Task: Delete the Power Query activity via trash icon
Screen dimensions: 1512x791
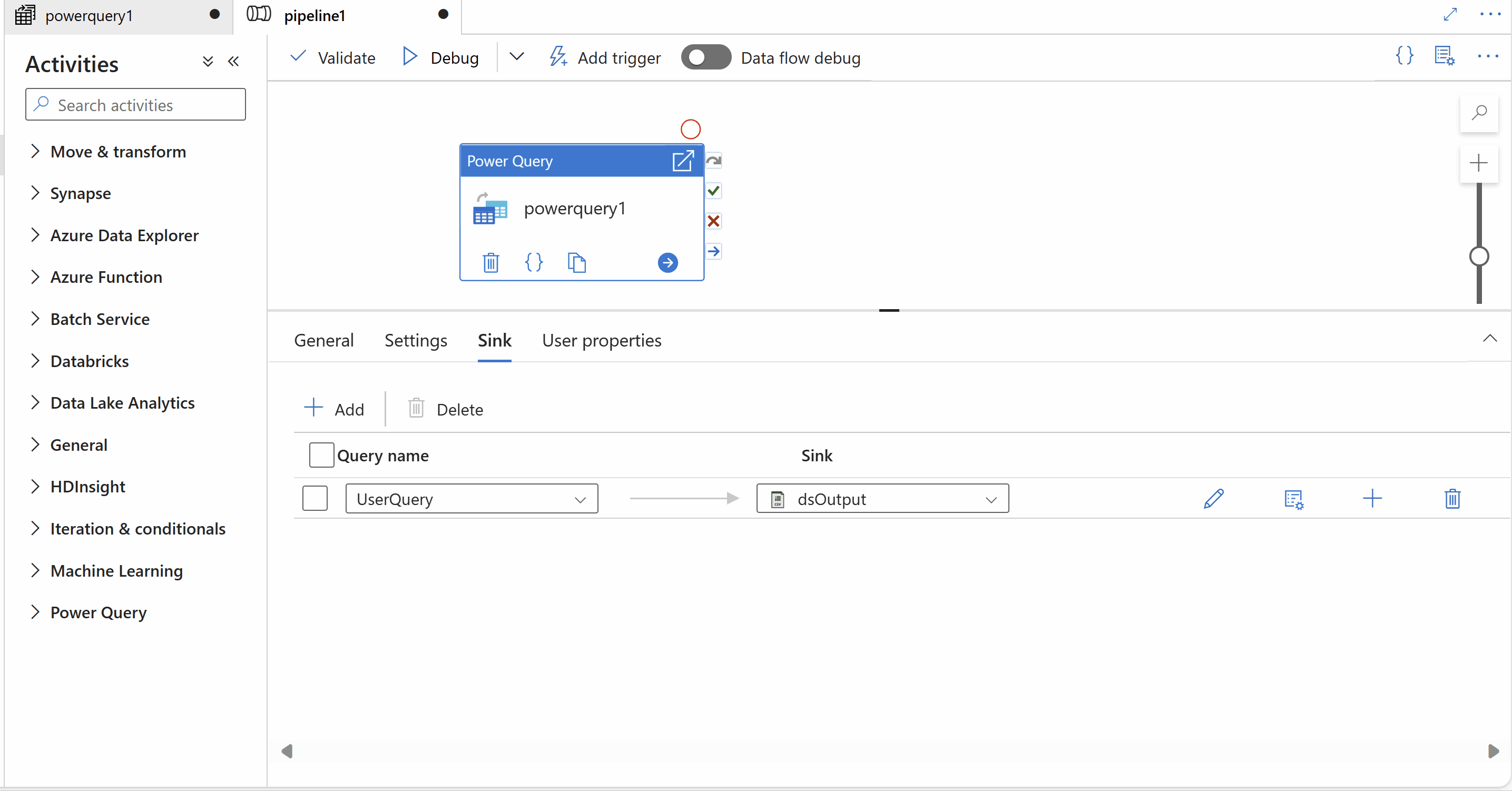Action: [x=490, y=262]
